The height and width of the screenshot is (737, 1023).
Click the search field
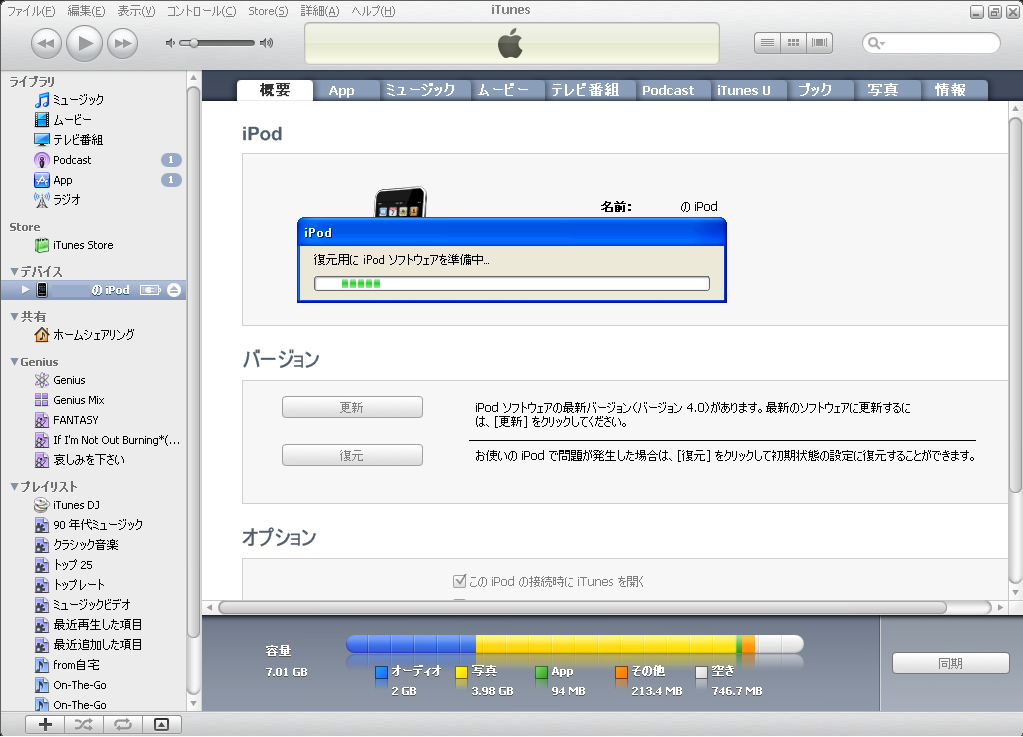point(931,43)
